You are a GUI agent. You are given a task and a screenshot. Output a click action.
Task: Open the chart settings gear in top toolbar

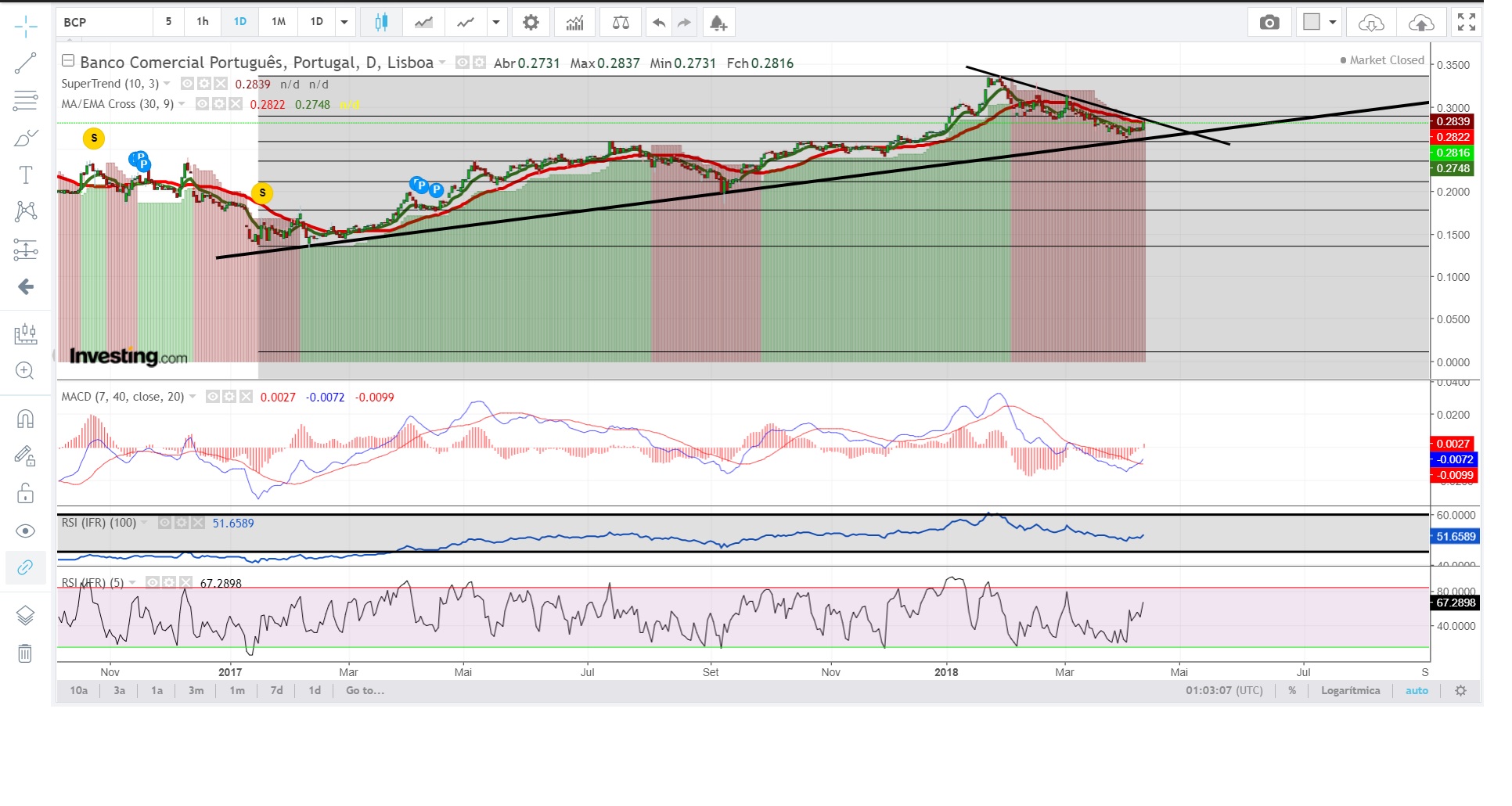click(531, 23)
